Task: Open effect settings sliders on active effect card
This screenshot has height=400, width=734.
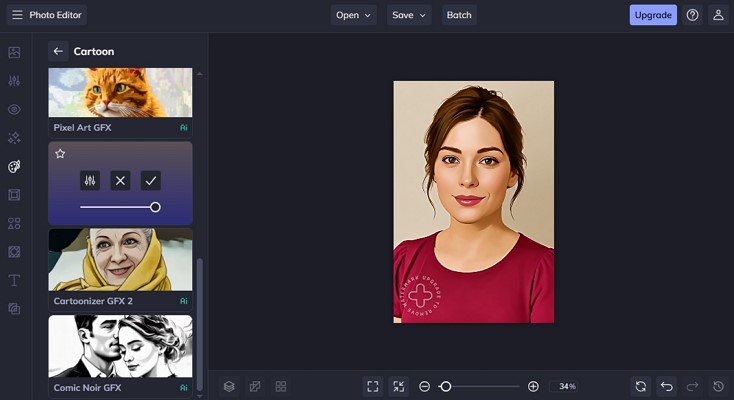Action: click(x=90, y=180)
